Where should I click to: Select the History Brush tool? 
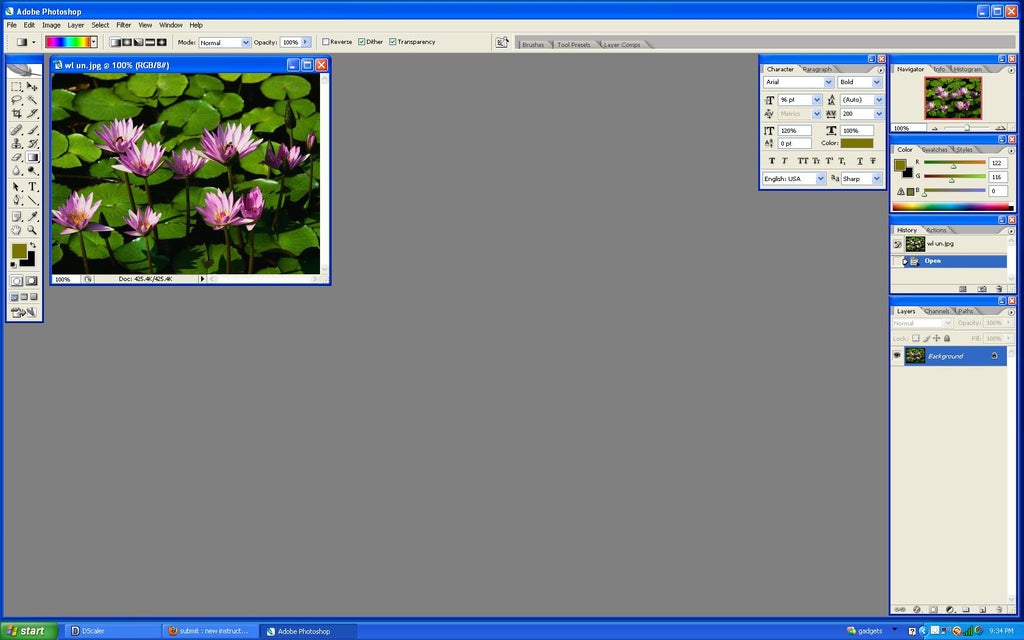pyautogui.click(x=32, y=144)
